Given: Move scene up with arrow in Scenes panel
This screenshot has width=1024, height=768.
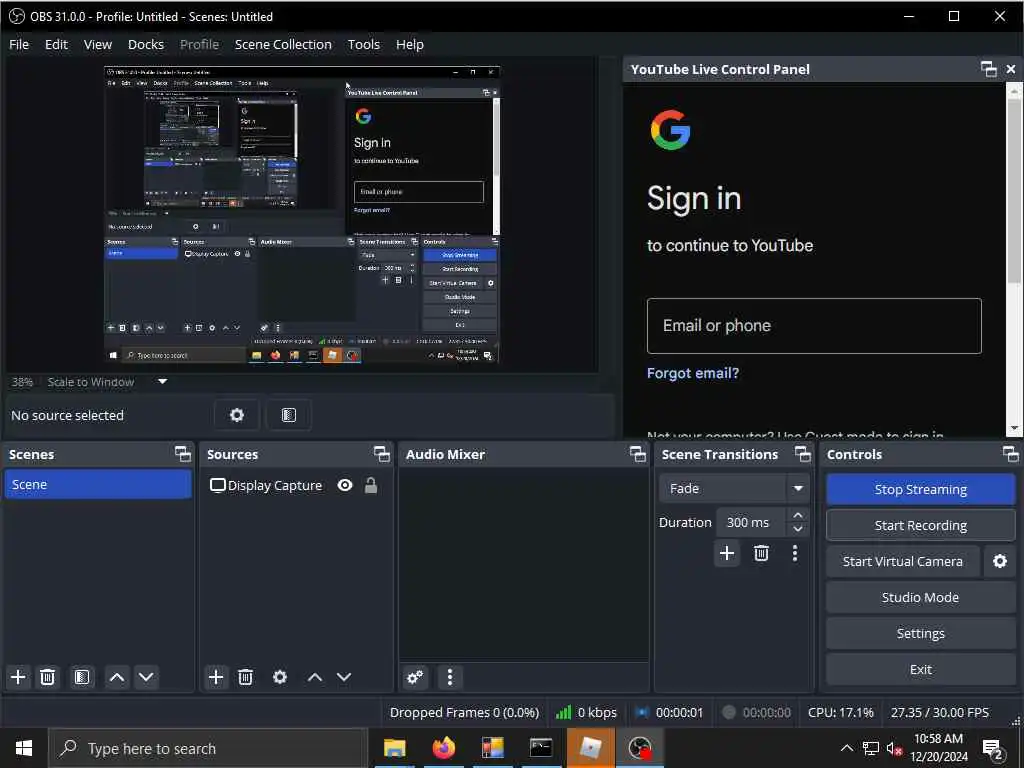Looking at the screenshot, I should [117, 677].
